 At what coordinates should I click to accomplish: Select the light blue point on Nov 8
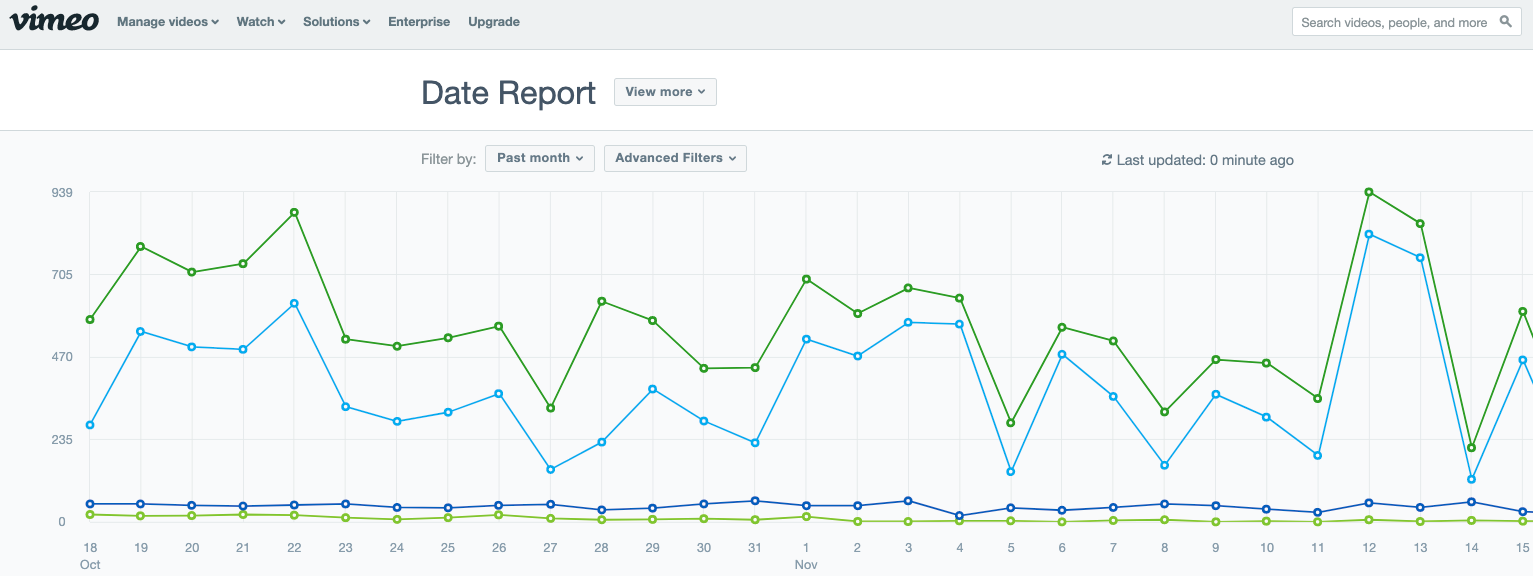click(x=1164, y=465)
